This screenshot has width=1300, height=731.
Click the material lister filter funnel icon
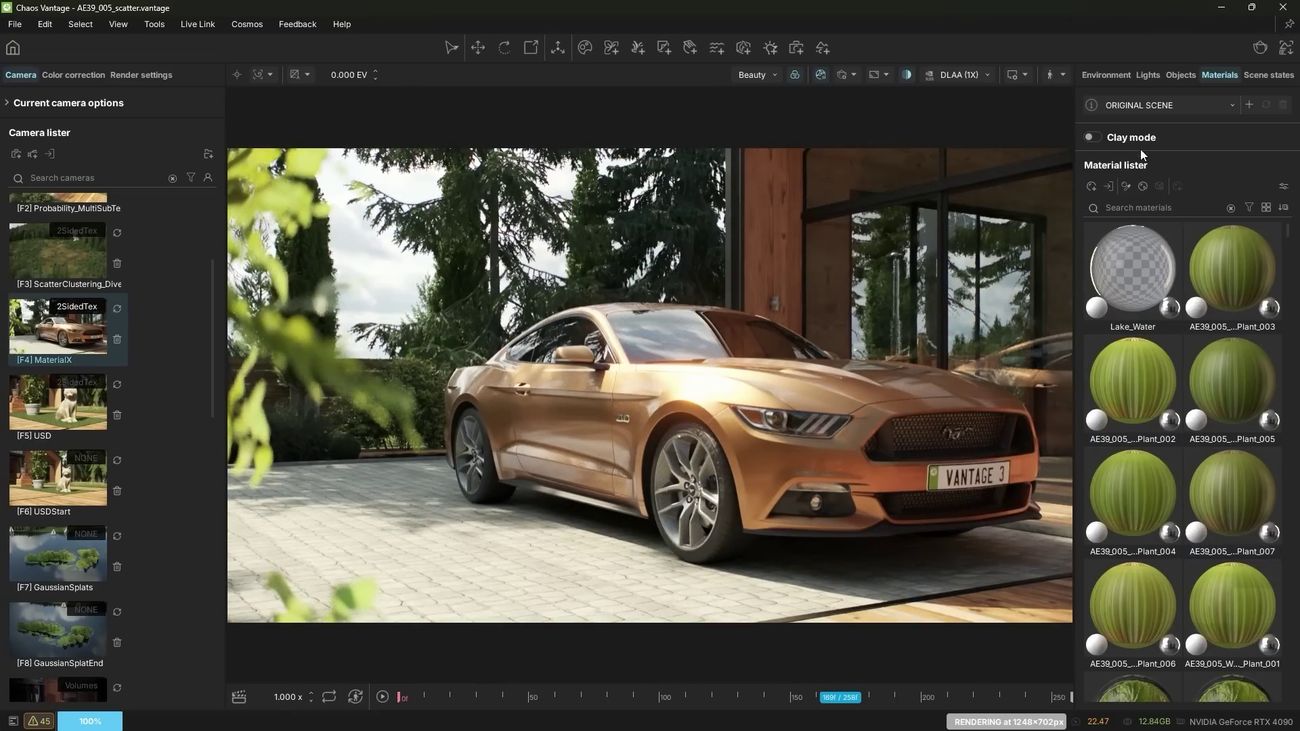(1249, 208)
